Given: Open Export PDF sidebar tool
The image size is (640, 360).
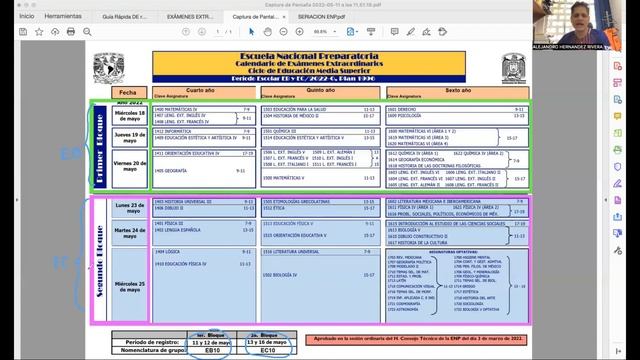Looking at the screenshot, I should point(618,100).
